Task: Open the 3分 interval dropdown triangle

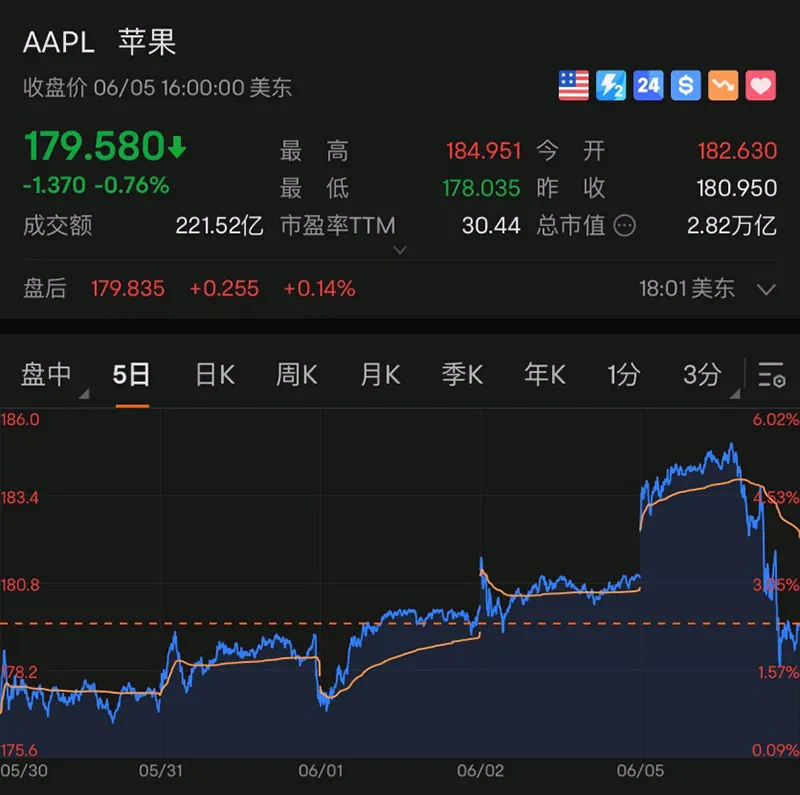Action: 735,393
